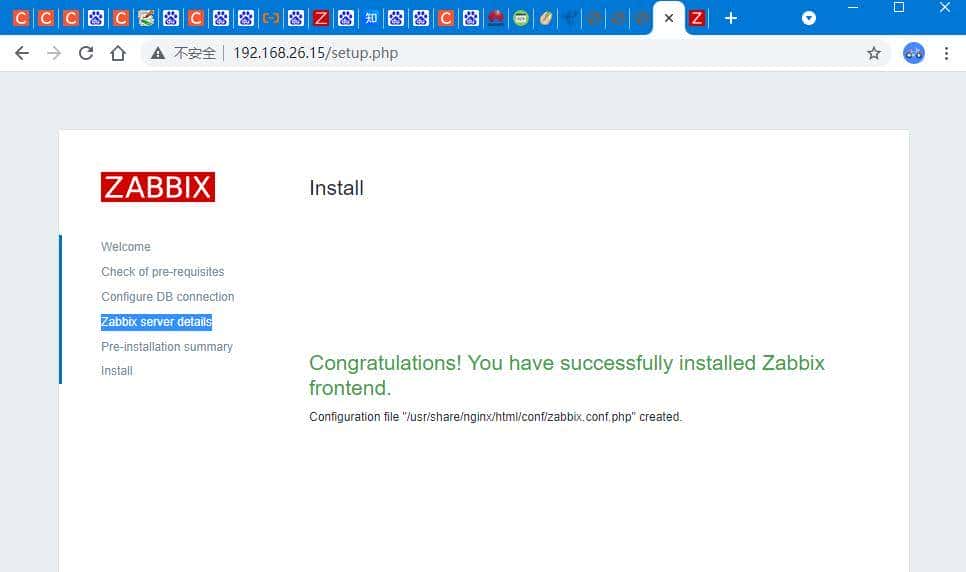Select Pre-installation summary step
This screenshot has width=966, height=572.
coord(166,347)
